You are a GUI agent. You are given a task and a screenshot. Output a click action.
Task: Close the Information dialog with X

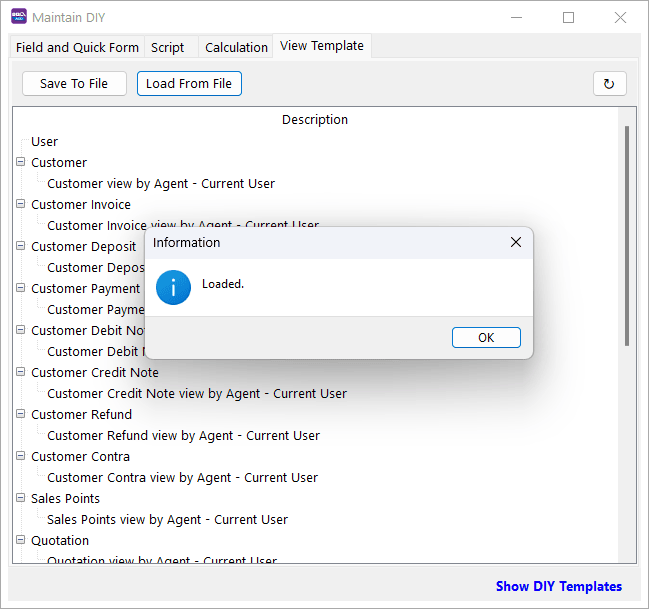[x=516, y=242]
